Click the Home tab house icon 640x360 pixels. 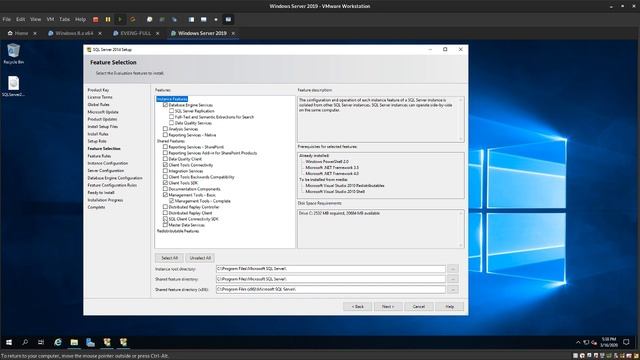click(x=10, y=33)
